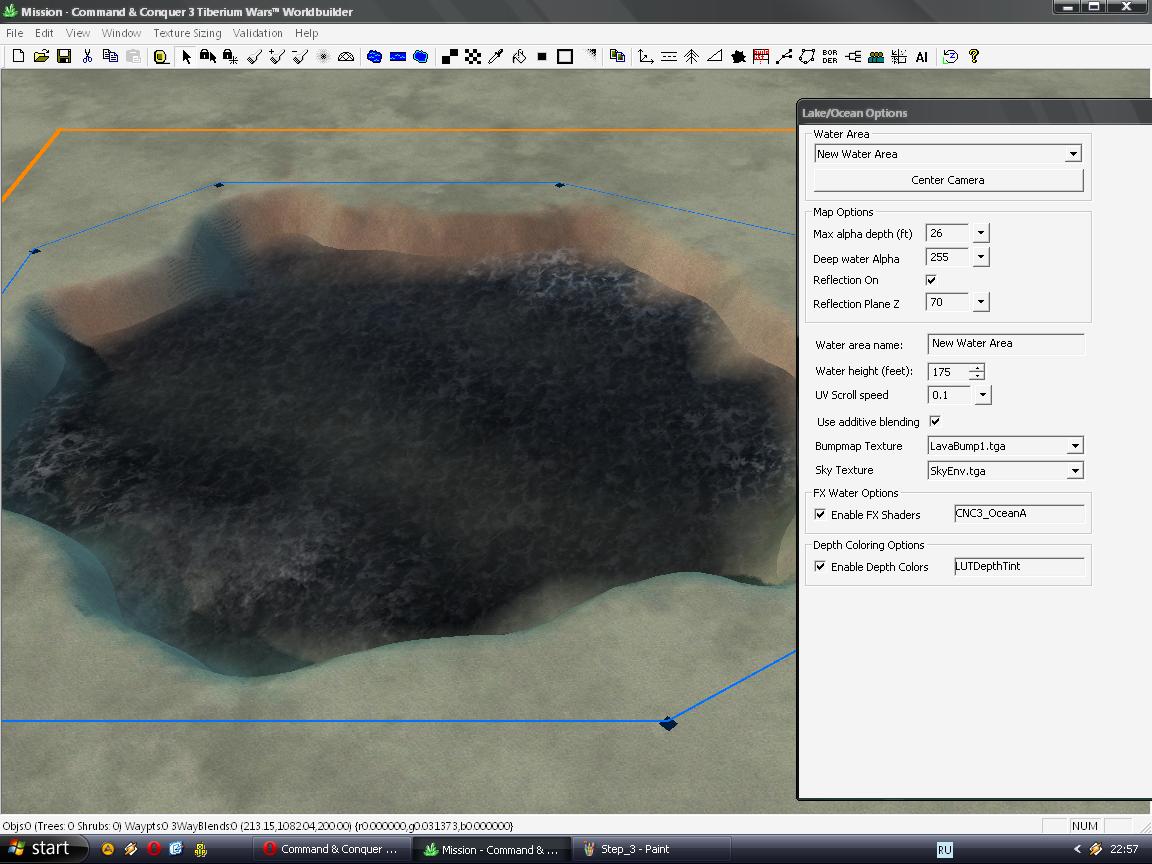Click the Water area name field
The image size is (1152, 864).
tap(1006, 344)
